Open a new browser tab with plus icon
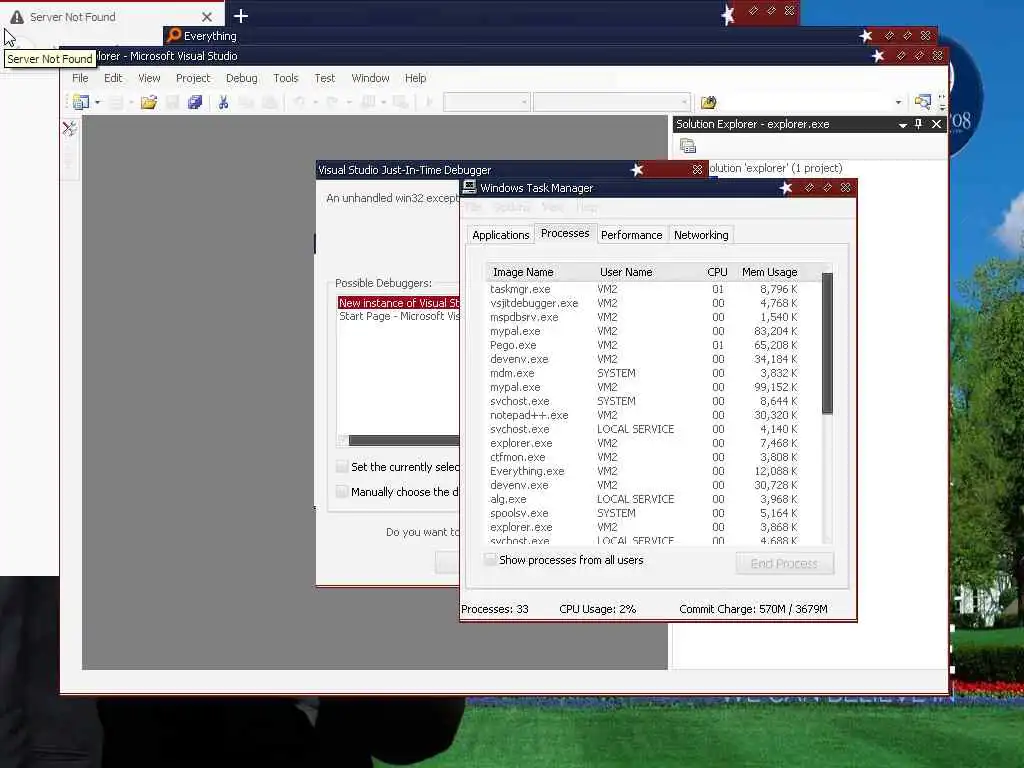1024x768 pixels. pyautogui.click(x=240, y=16)
